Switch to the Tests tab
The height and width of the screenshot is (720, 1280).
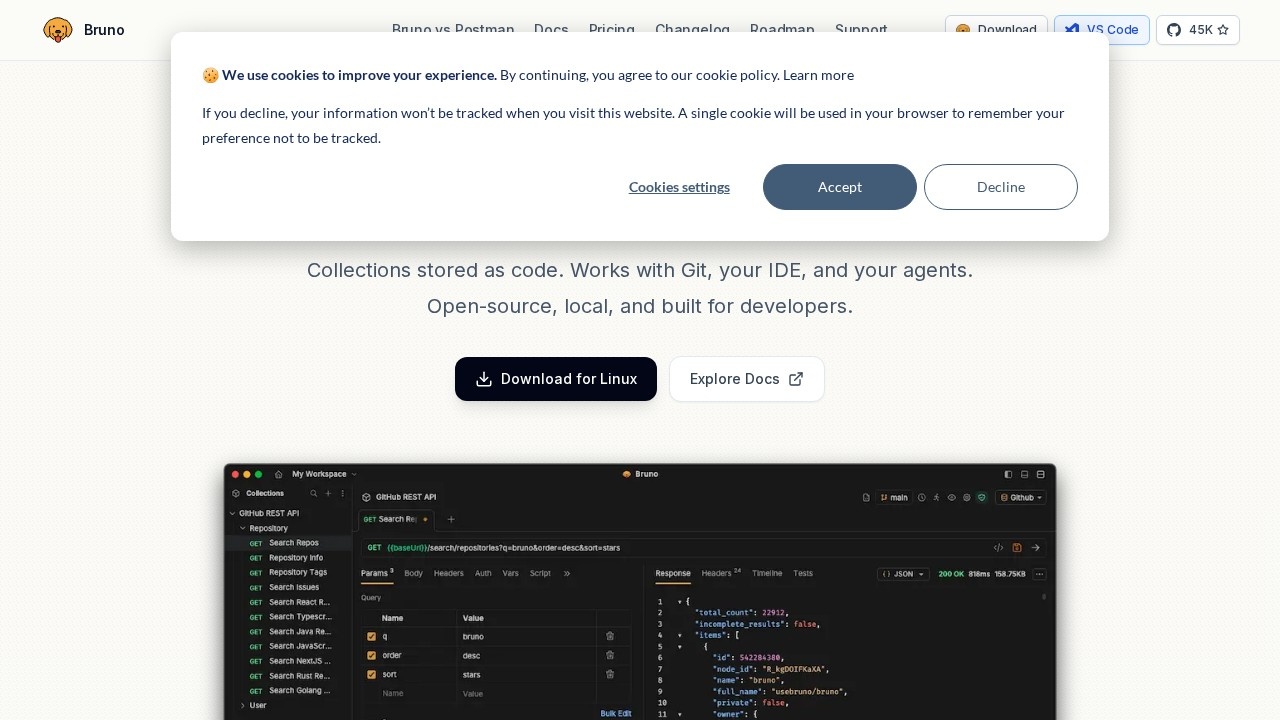(x=803, y=573)
